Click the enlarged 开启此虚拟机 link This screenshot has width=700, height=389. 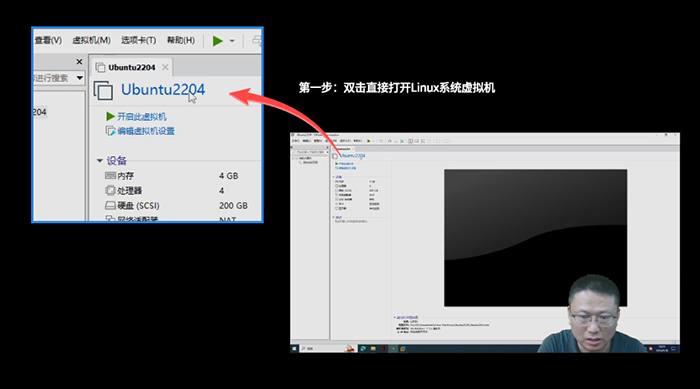136,117
